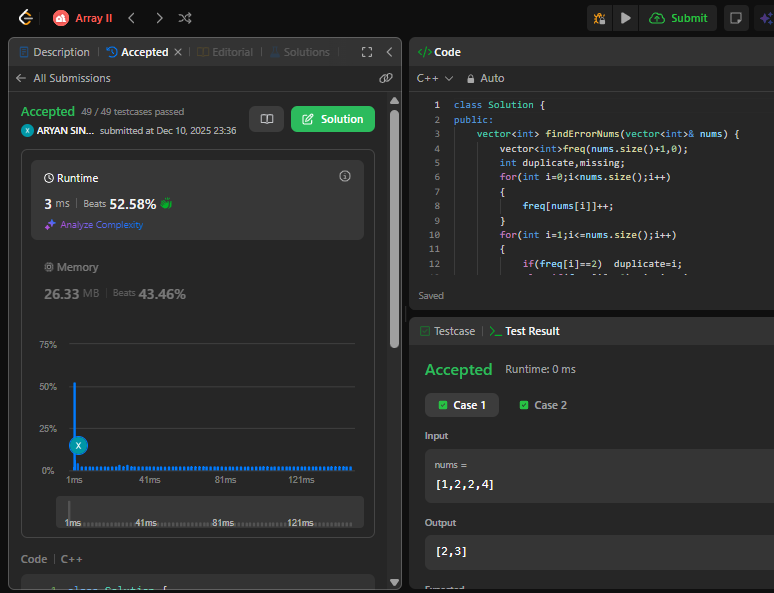This screenshot has height=593, width=774.
Task: Go to previous problem arrow
Action: (131, 18)
